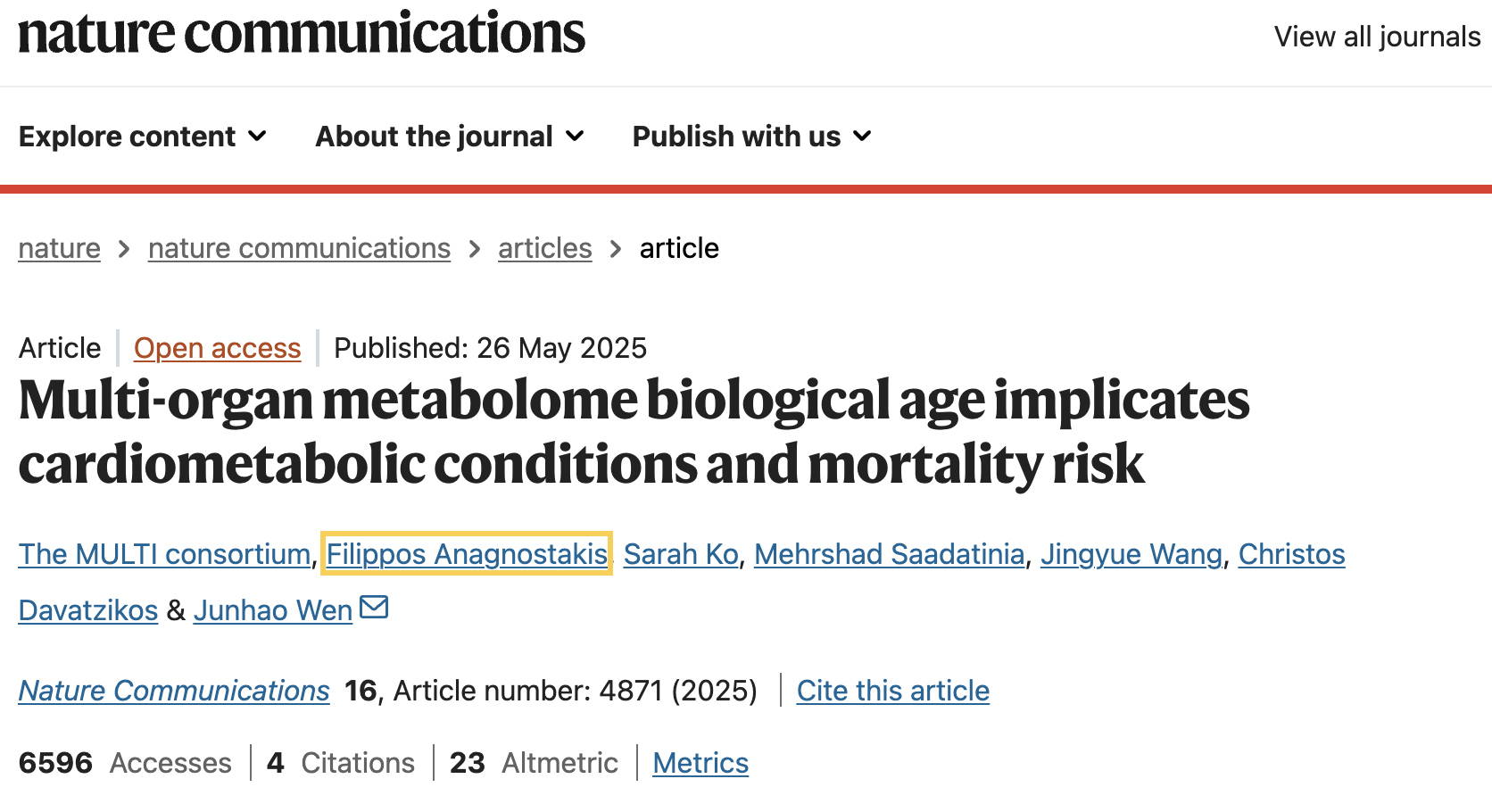Click author Mehrshad Saadatinia
This screenshot has height=812, width=1492.
click(889, 554)
